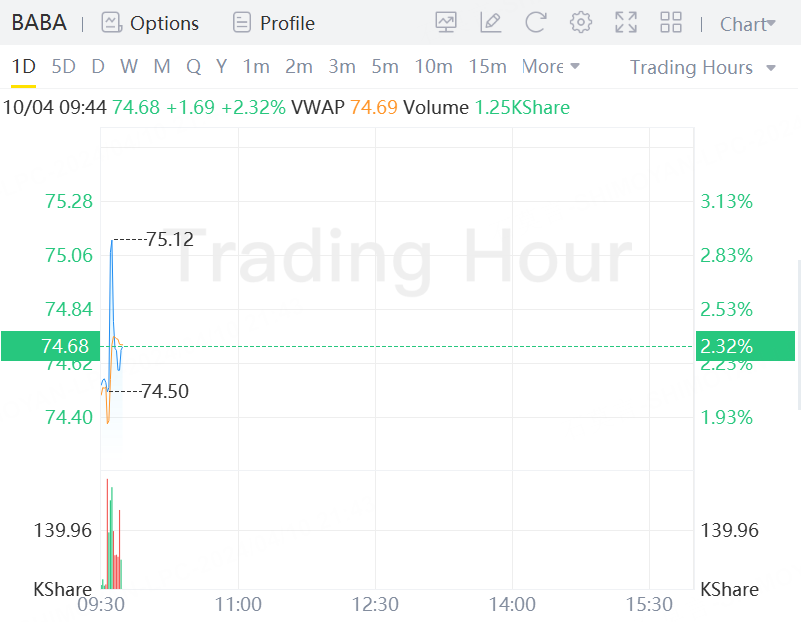Screen dimensions: 801x622
Task: Select the 5m interval
Action: [385, 66]
